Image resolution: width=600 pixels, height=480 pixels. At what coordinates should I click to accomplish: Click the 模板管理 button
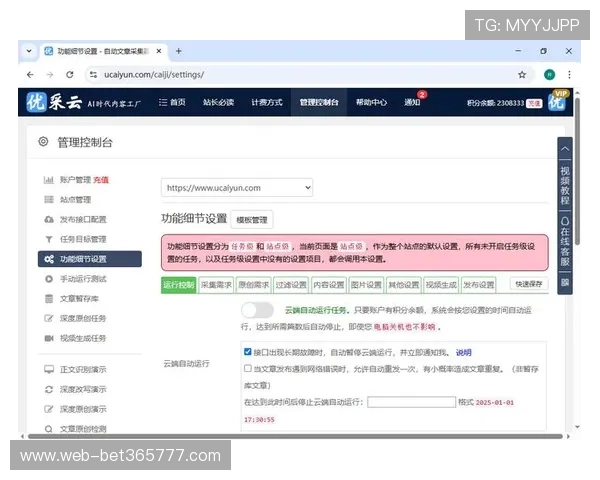pos(252,220)
